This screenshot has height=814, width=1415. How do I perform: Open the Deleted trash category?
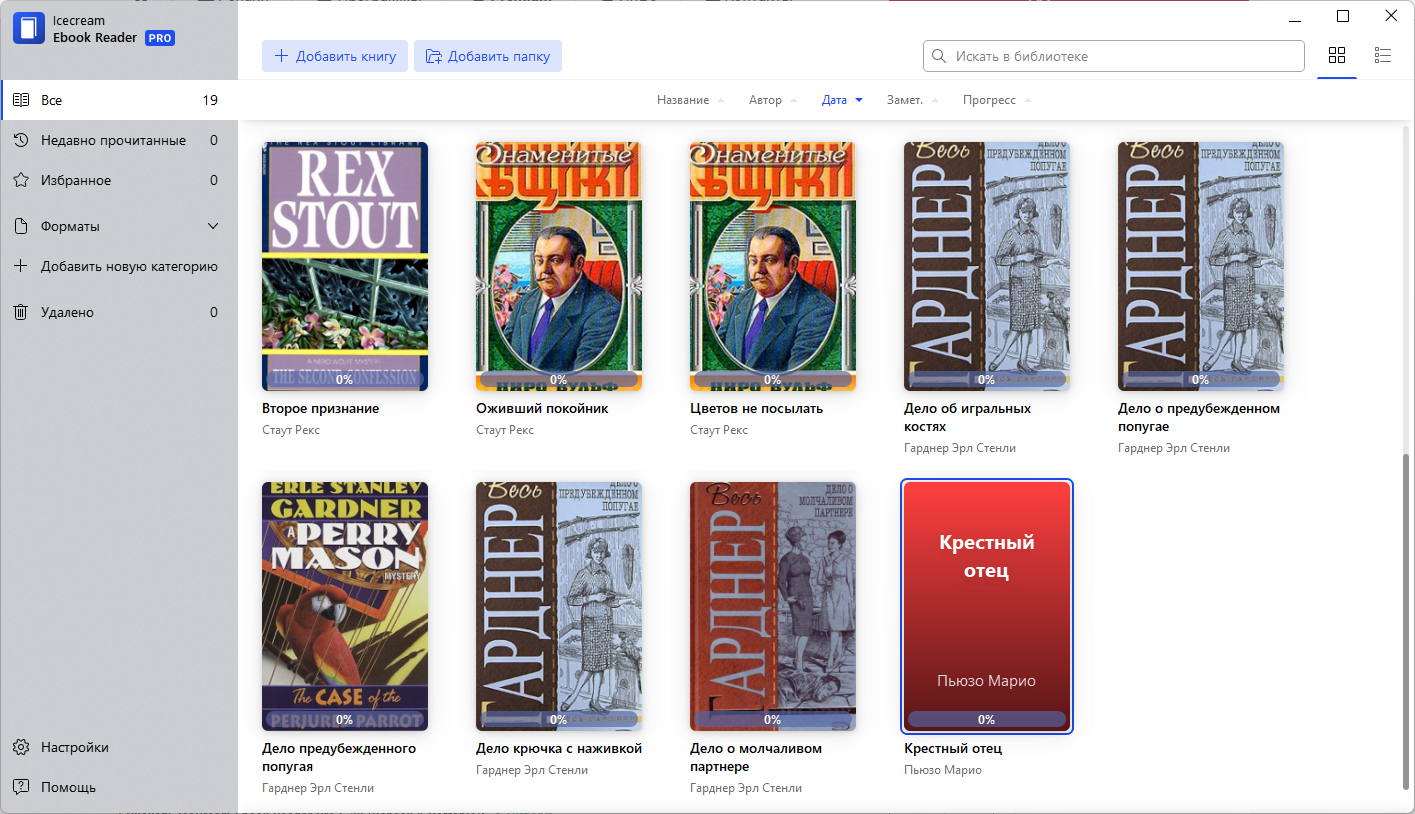(x=21, y=313)
